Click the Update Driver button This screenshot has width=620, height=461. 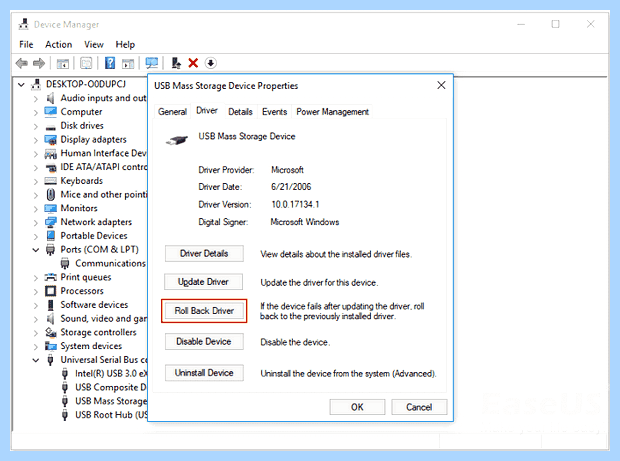pyautogui.click(x=203, y=282)
